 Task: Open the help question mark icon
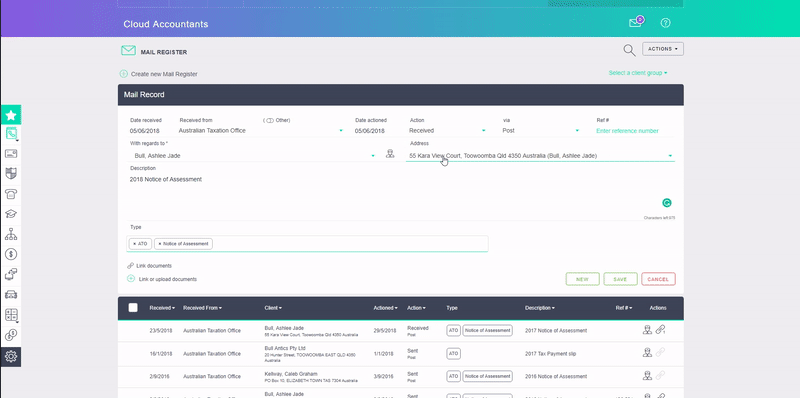(665, 23)
